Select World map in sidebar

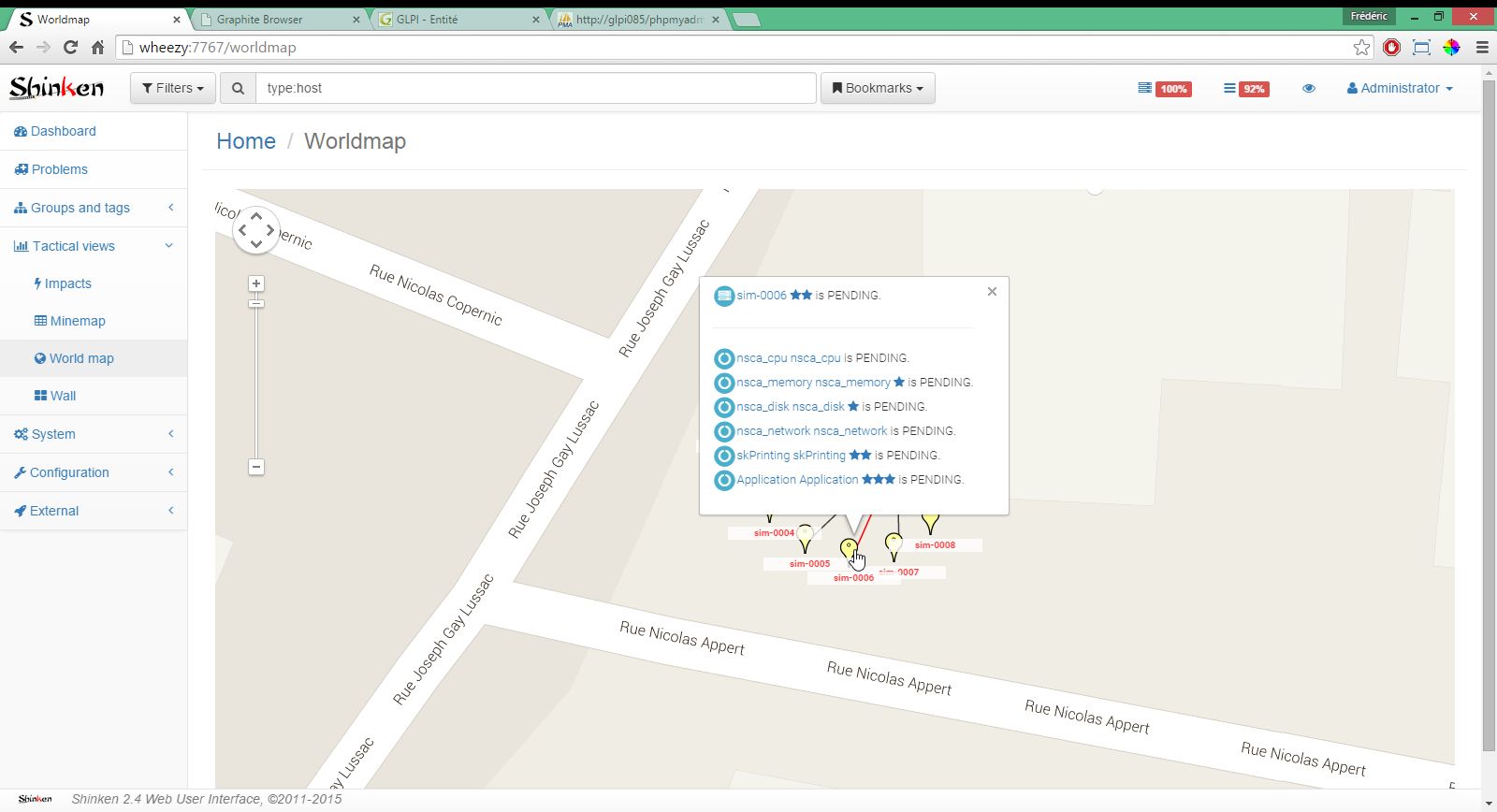[94, 358]
